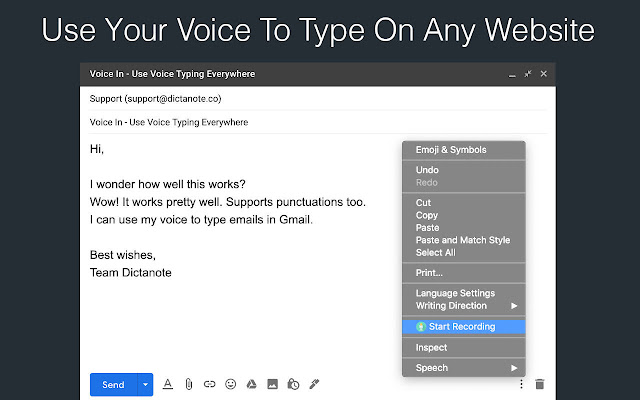This screenshot has height=400, width=640.
Task: Insert a file from Google Drive
Action: point(252,384)
